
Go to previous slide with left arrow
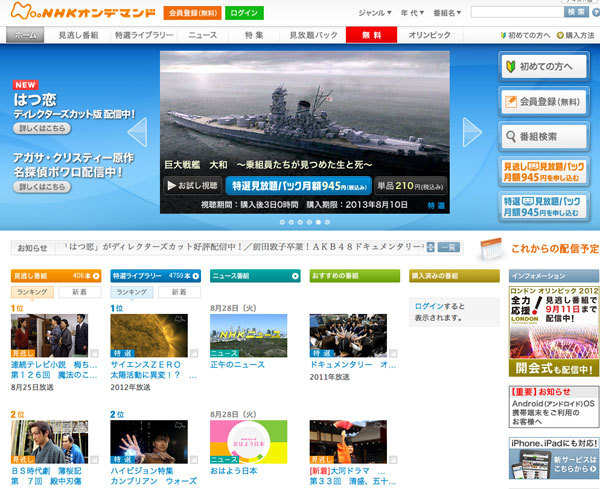[139, 130]
